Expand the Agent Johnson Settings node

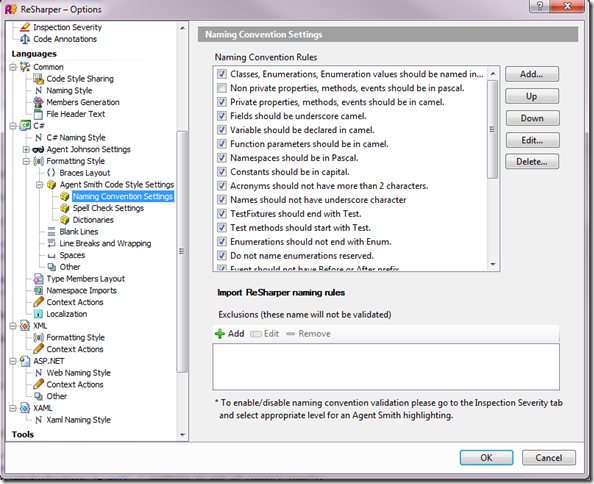[x=26, y=150]
